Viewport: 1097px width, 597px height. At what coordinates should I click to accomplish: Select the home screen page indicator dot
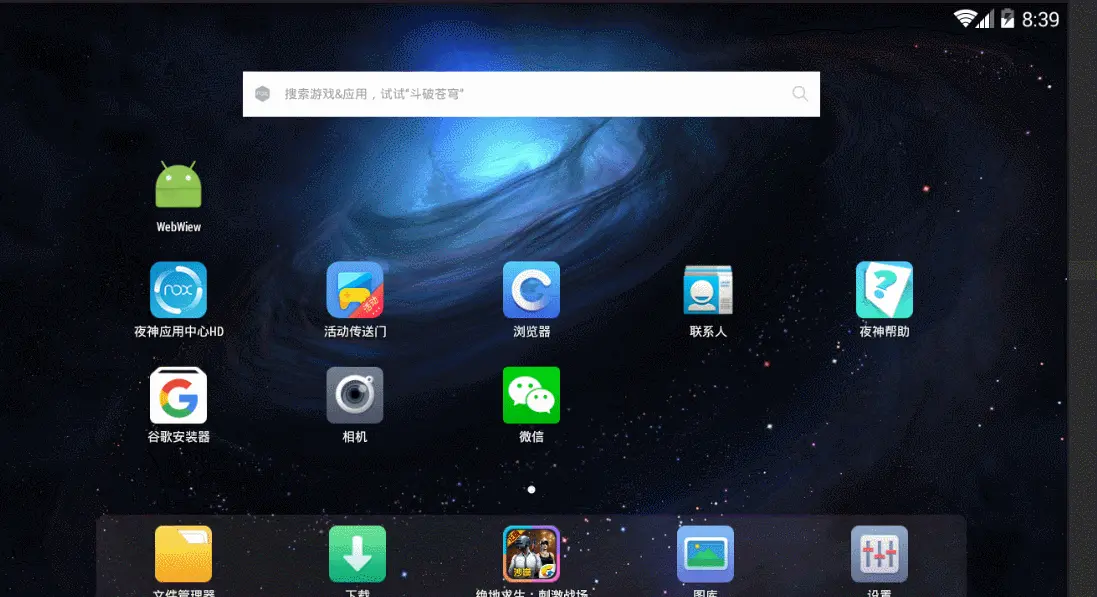532,490
